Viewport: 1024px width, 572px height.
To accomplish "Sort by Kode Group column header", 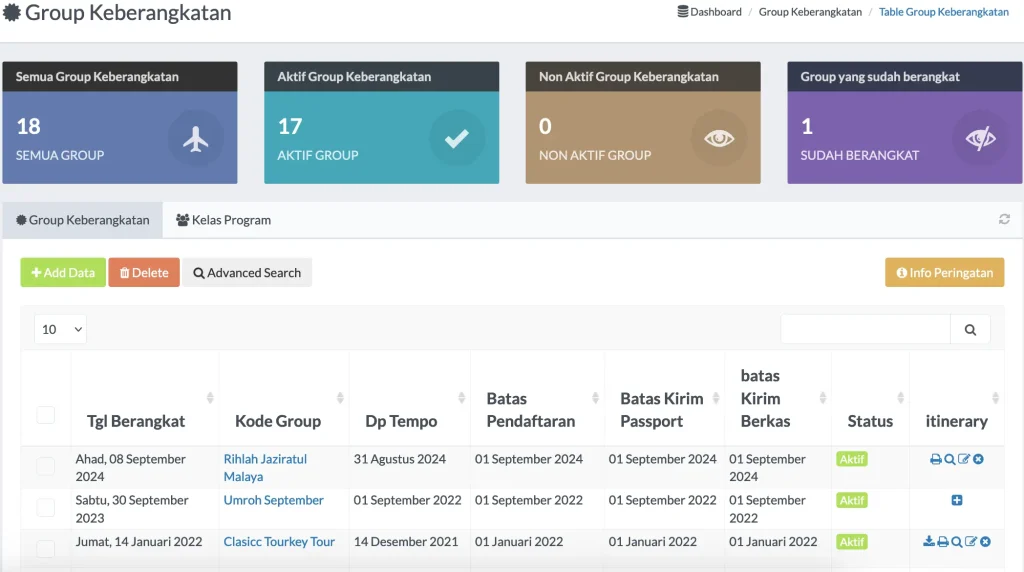I will [278, 421].
